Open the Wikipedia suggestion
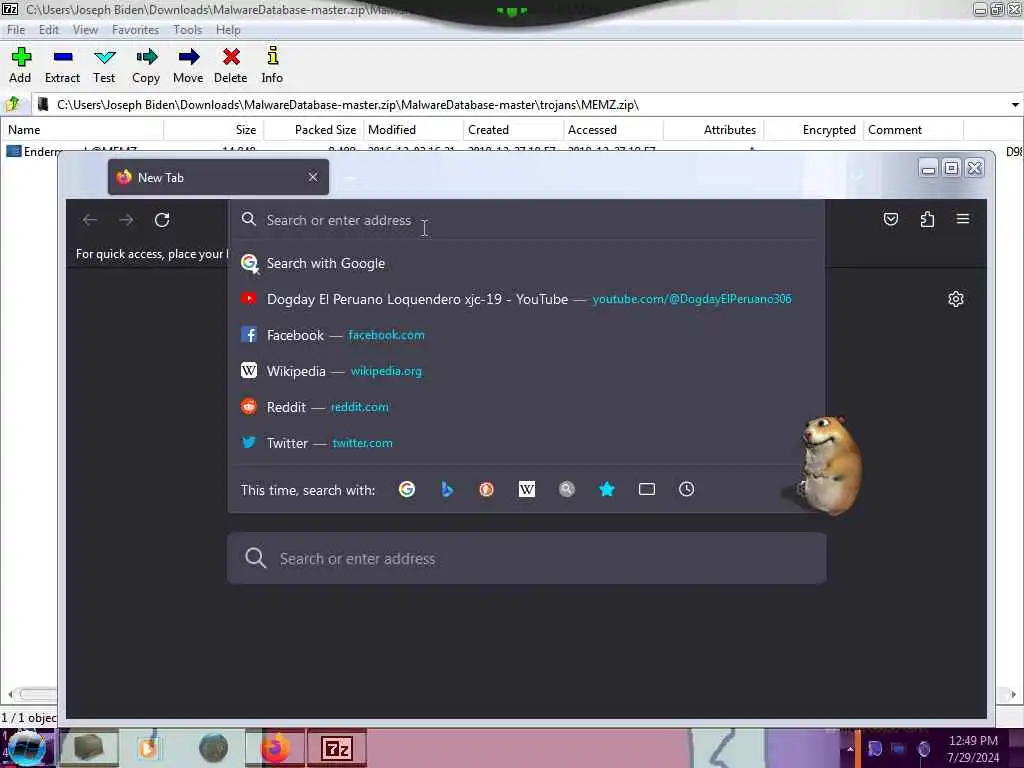The image size is (1024, 768). 526,371
